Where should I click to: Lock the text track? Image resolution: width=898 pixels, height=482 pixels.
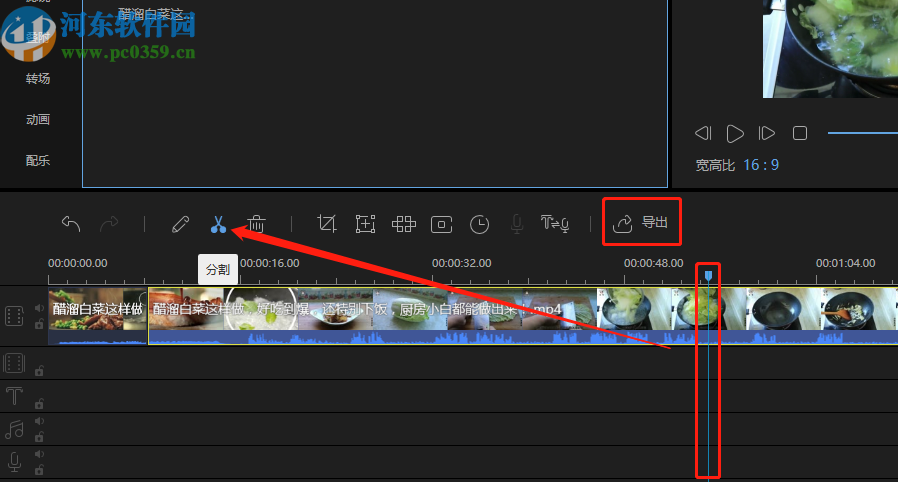(x=39, y=404)
